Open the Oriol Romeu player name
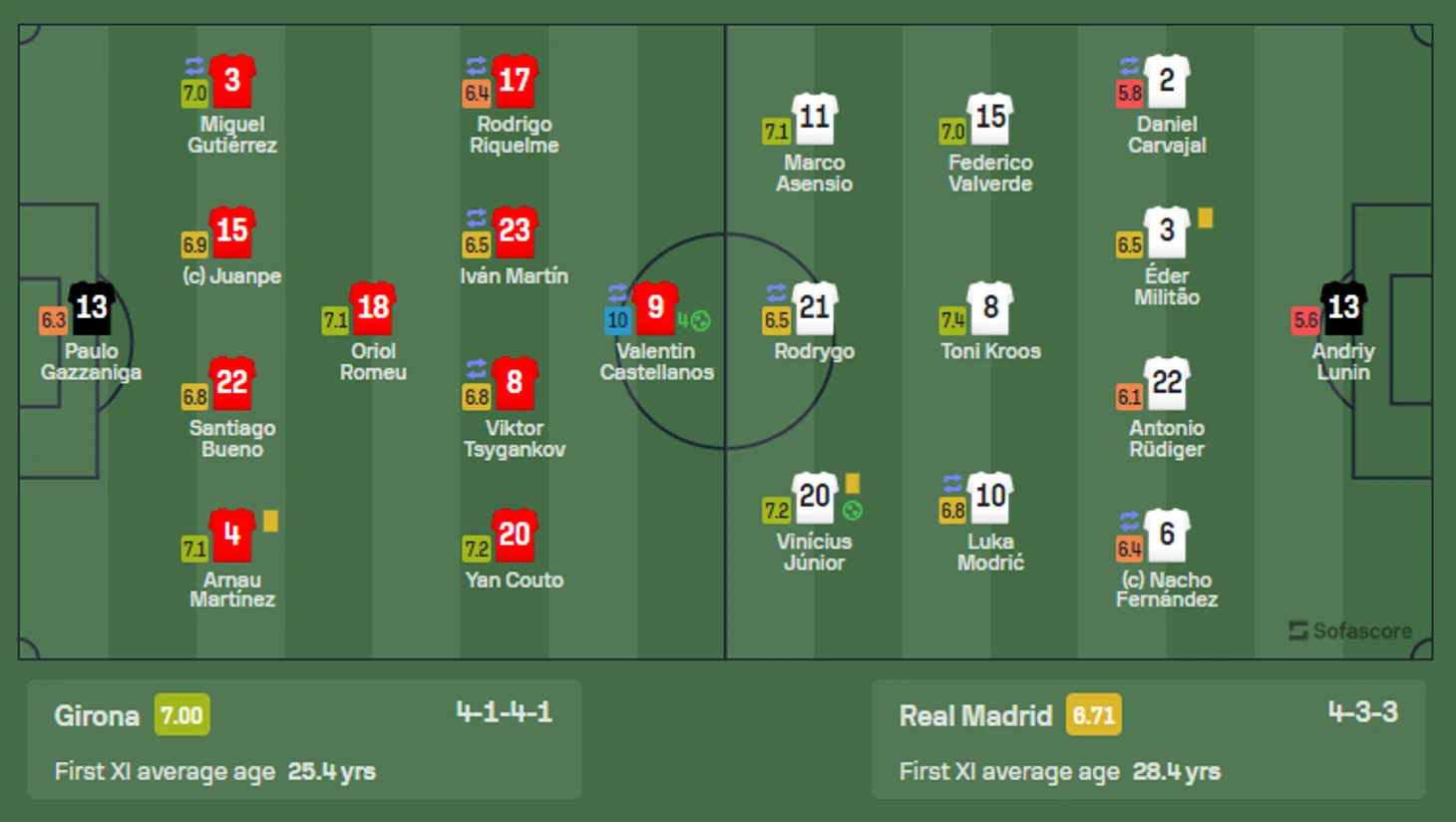 pos(373,361)
